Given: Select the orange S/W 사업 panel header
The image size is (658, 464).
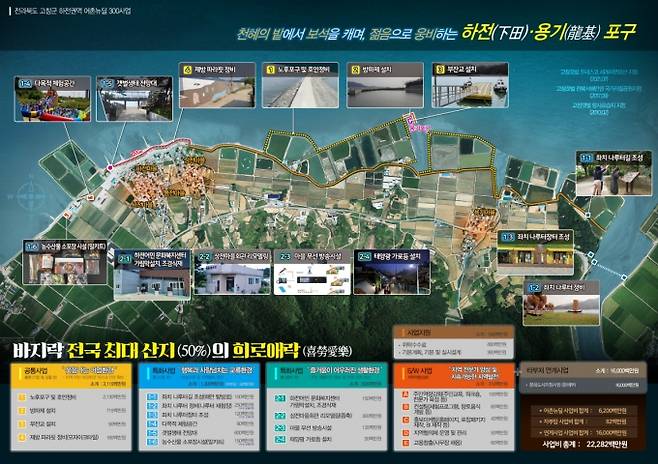Looking at the screenshot, I should pos(454,375).
